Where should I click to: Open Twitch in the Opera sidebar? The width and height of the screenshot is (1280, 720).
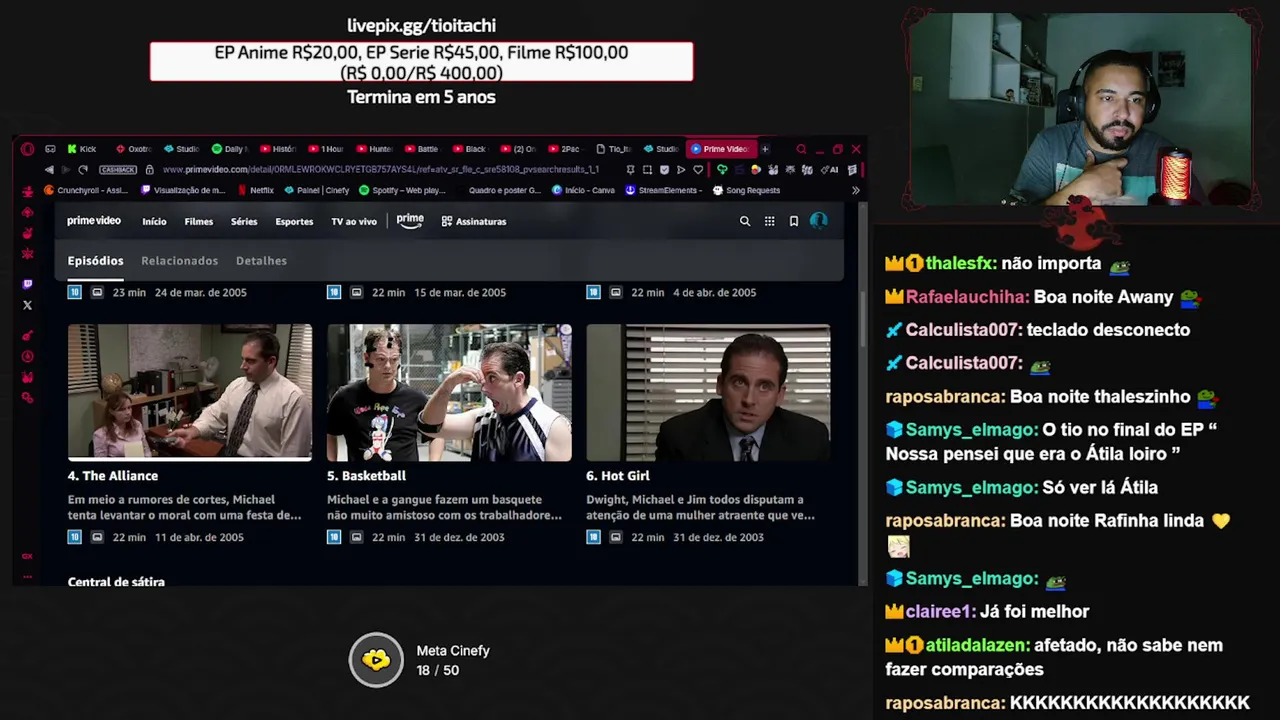click(27, 284)
